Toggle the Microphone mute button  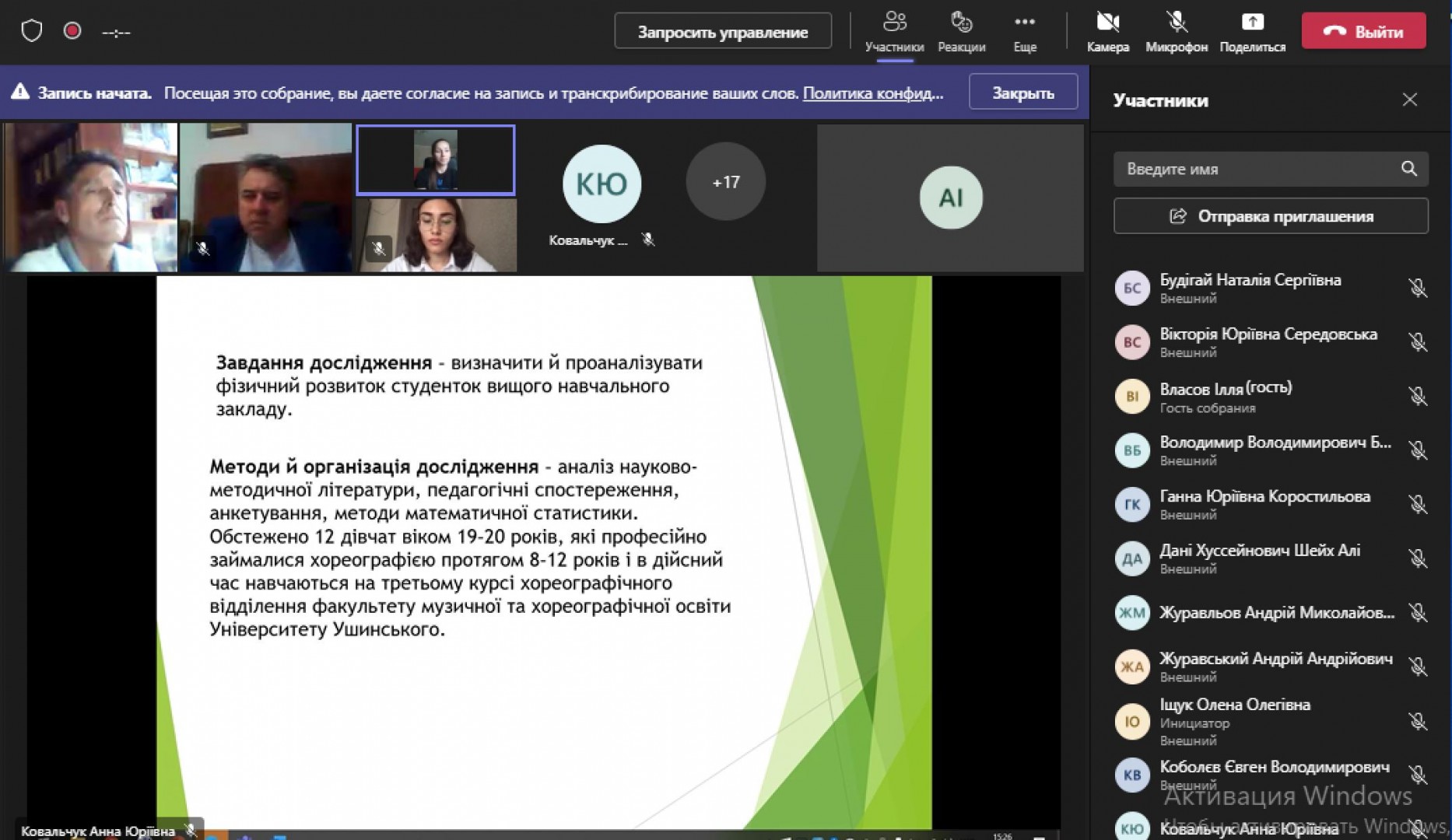tap(1176, 23)
